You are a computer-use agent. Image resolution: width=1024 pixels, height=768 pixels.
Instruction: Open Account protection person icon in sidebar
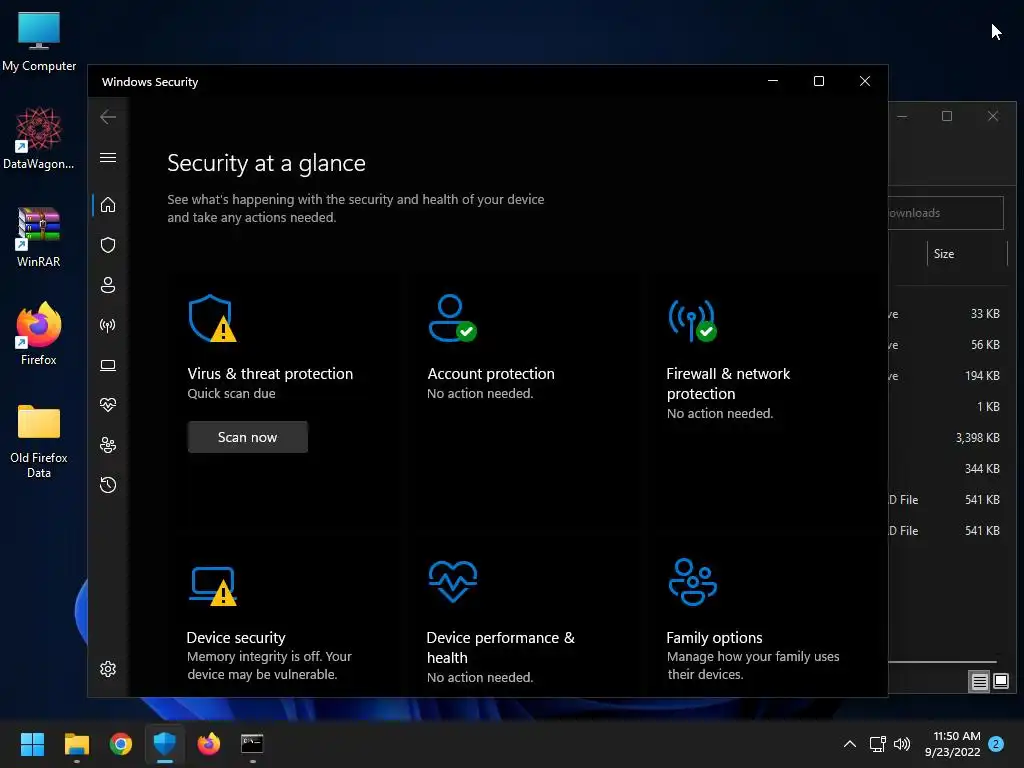click(108, 285)
